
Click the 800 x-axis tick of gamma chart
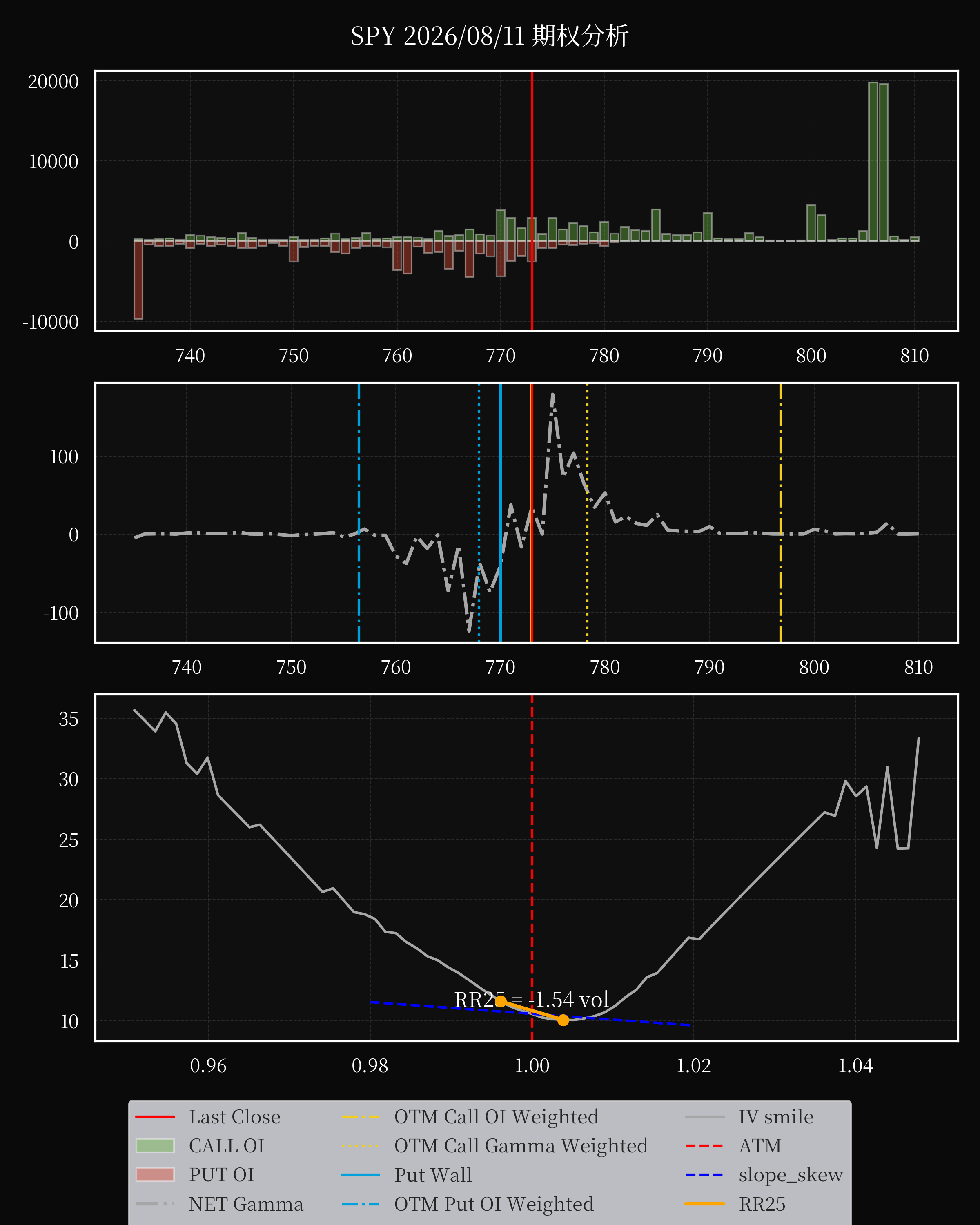[x=814, y=667]
